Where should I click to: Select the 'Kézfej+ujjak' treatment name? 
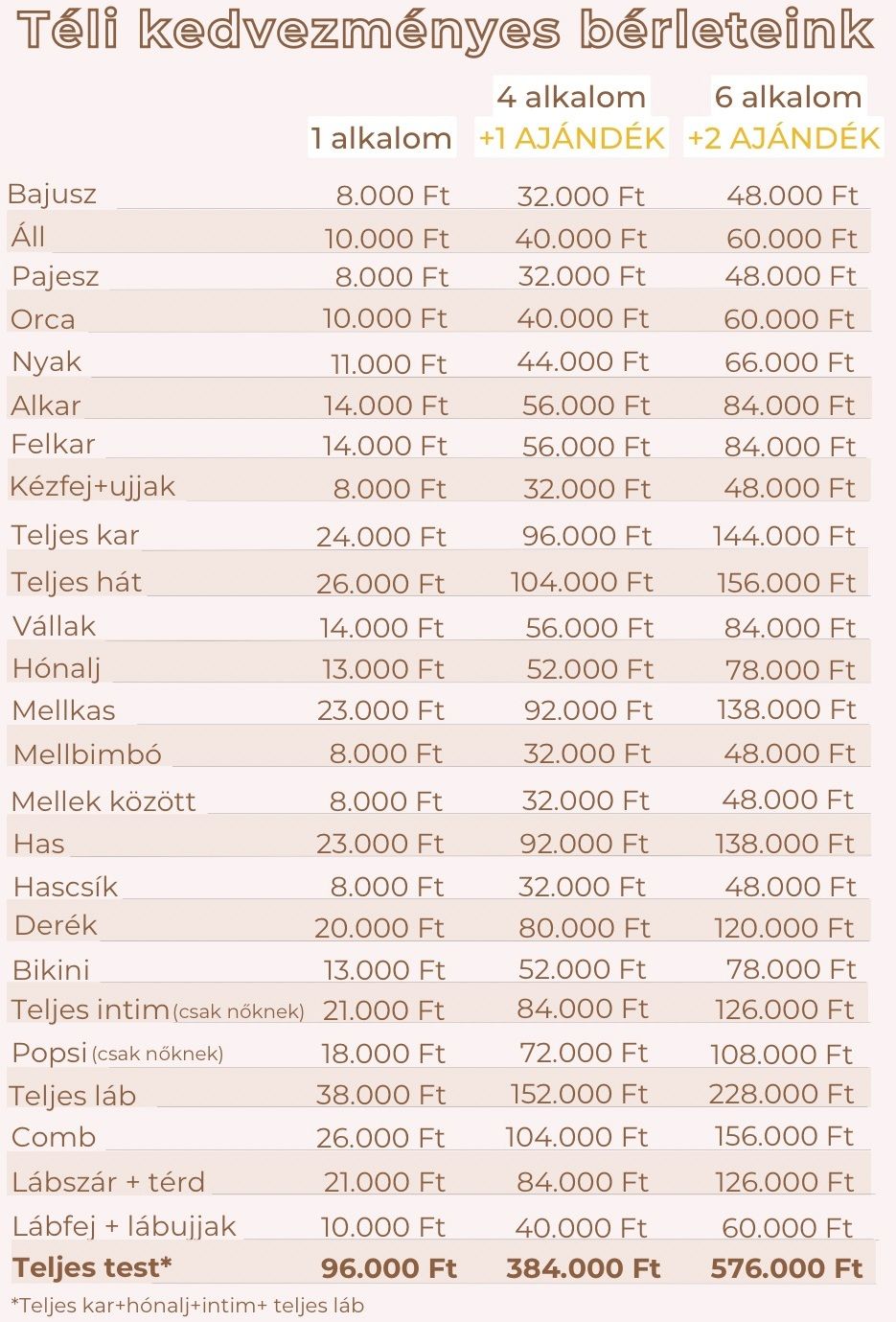coord(93,486)
